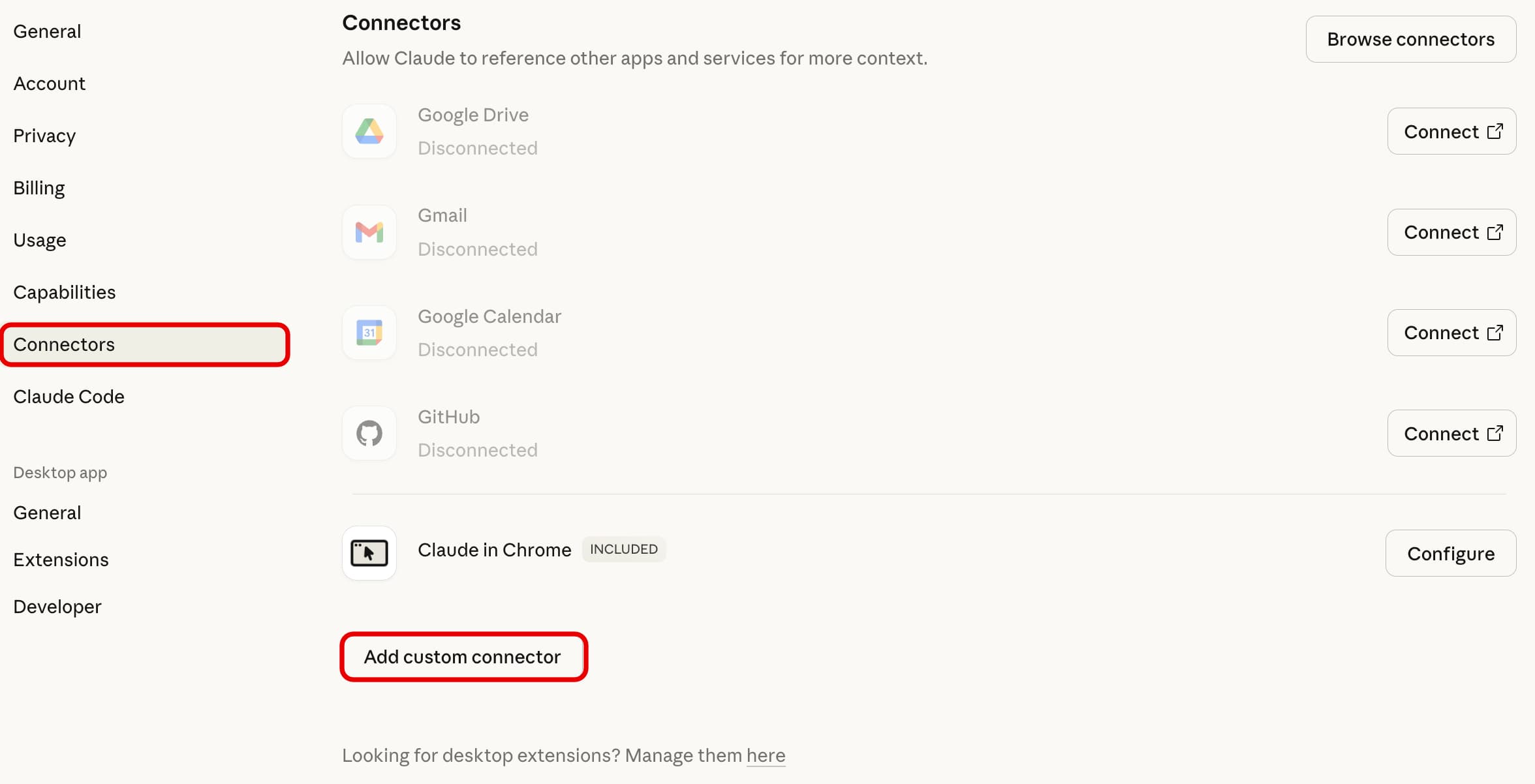Open the Capabilities settings section
Image resolution: width=1535 pixels, height=784 pixels.
click(64, 292)
